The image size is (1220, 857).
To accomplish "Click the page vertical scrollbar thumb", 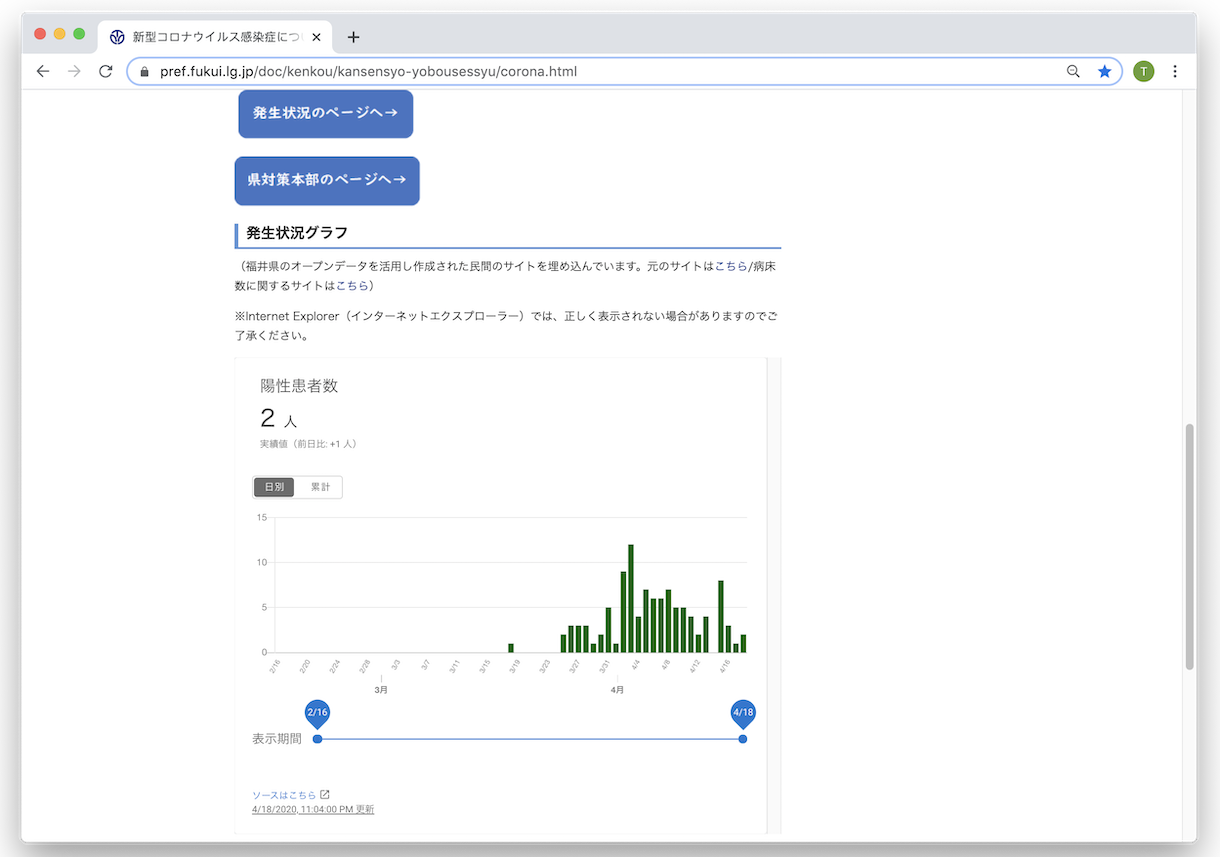I will pyautogui.click(x=1189, y=546).
